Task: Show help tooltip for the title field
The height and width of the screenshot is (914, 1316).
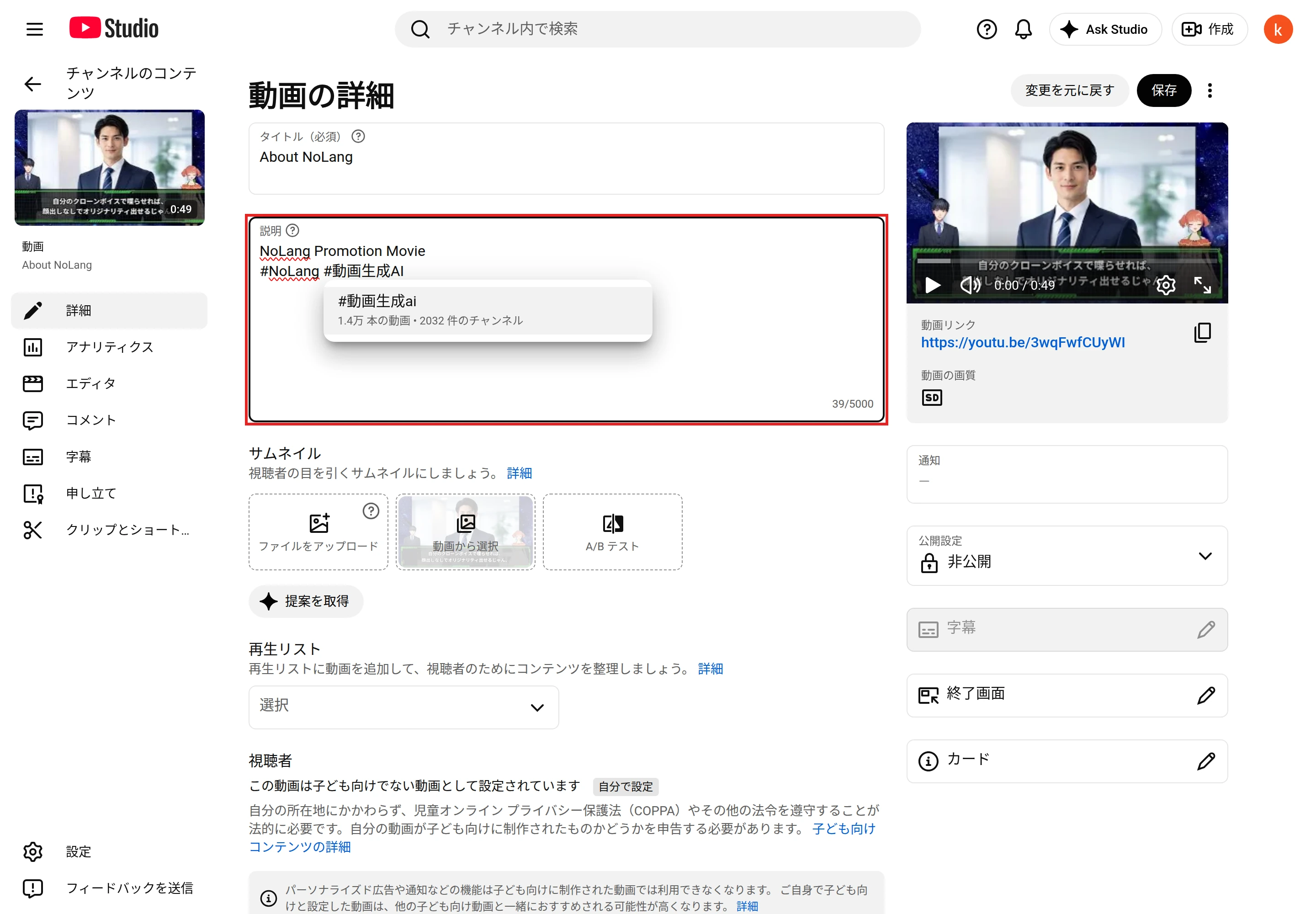Action: pos(358,136)
